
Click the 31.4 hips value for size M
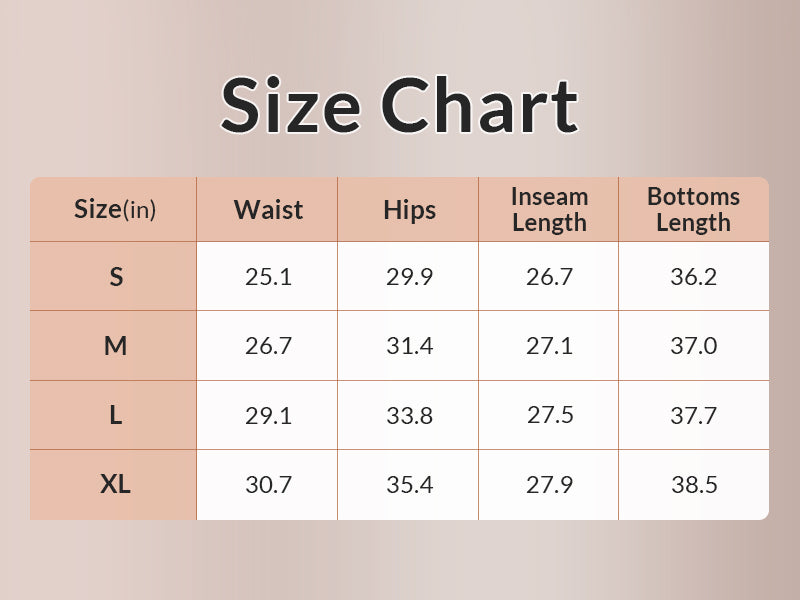click(409, 346)
